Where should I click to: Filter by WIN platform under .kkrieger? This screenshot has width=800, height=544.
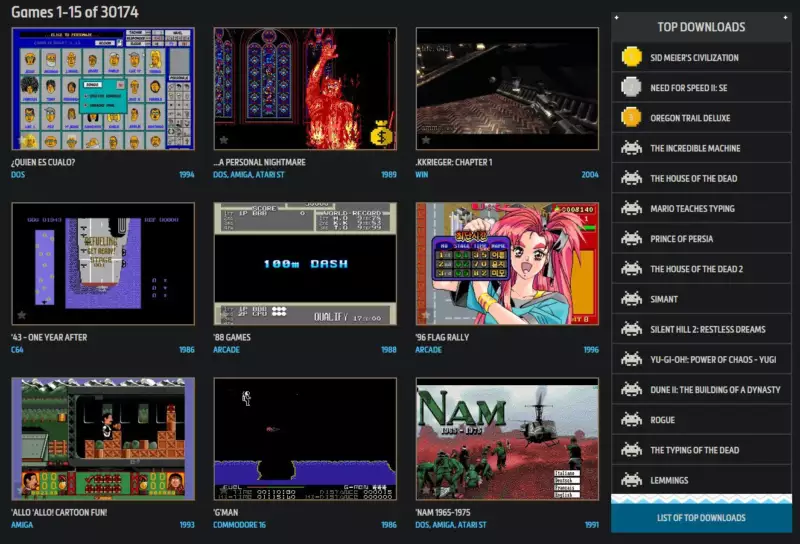421,175
